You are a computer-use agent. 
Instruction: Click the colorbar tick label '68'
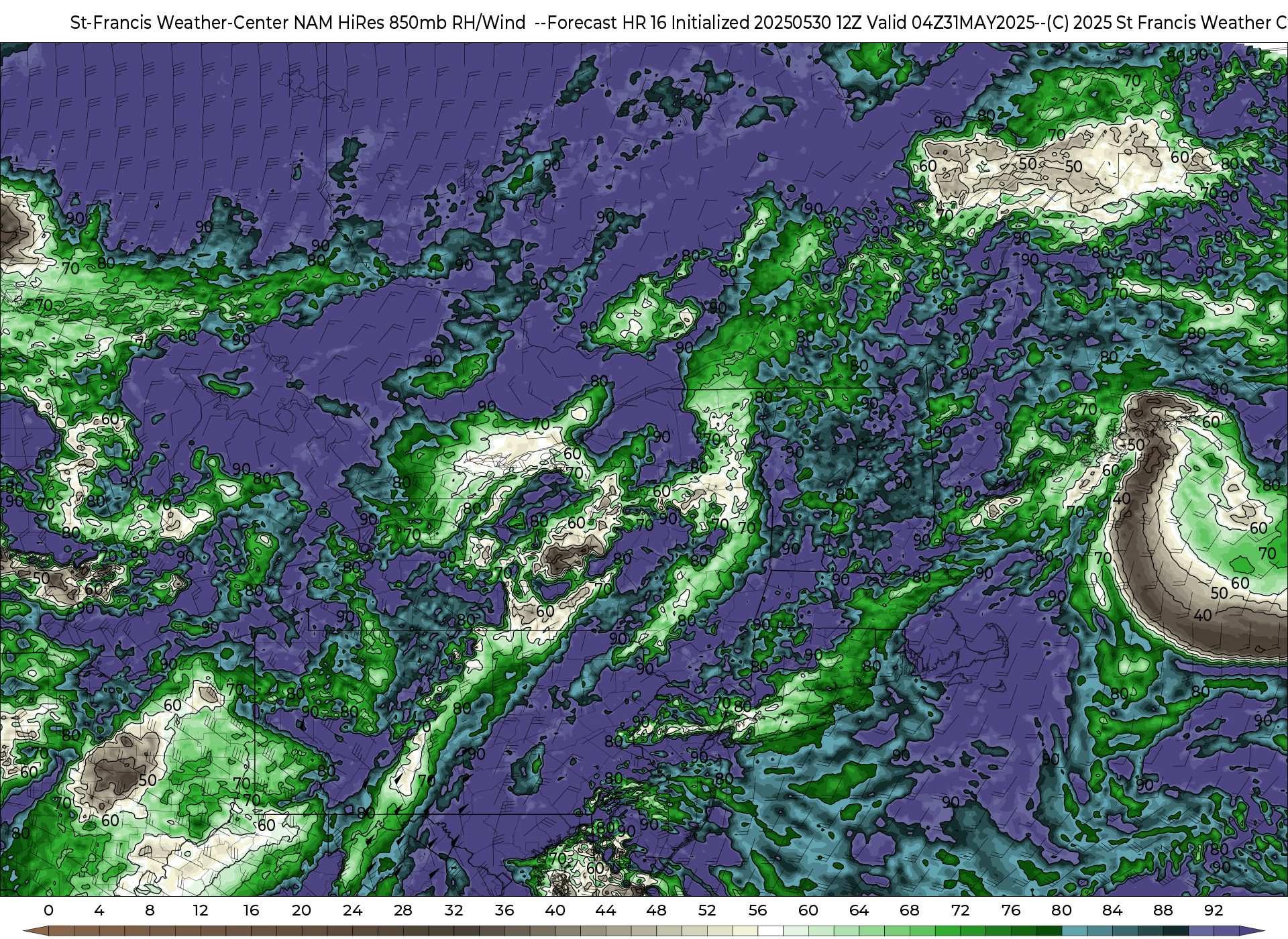coord(910,910)
